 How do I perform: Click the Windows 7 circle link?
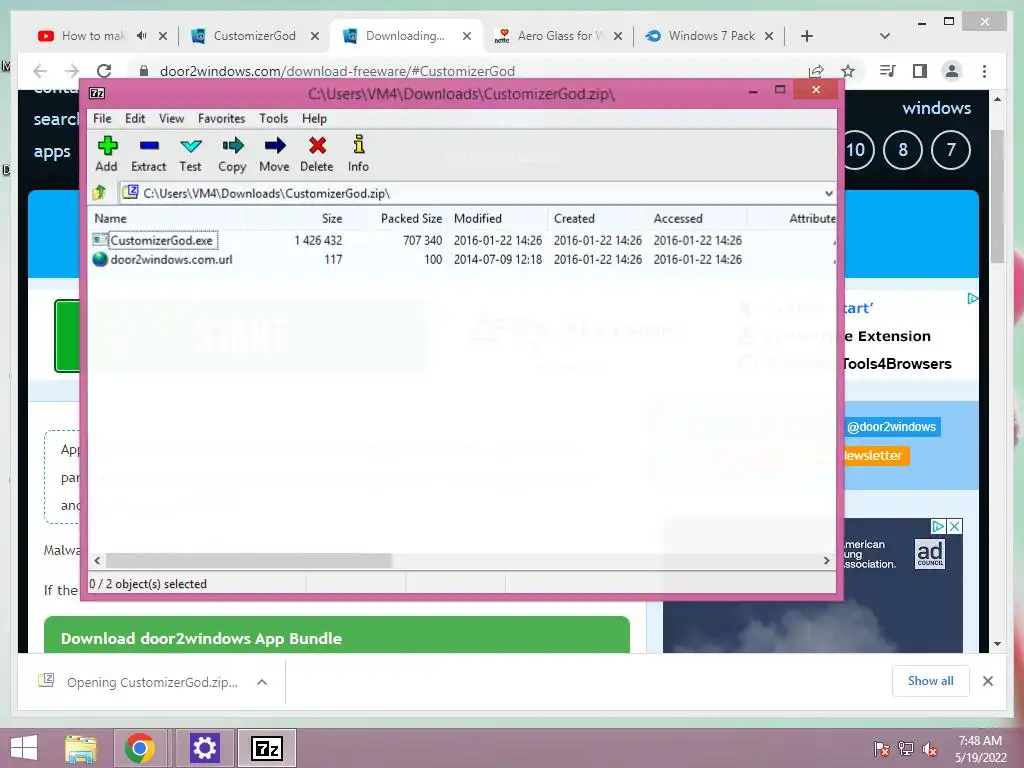pyautogui.click(x=950, y=150)
